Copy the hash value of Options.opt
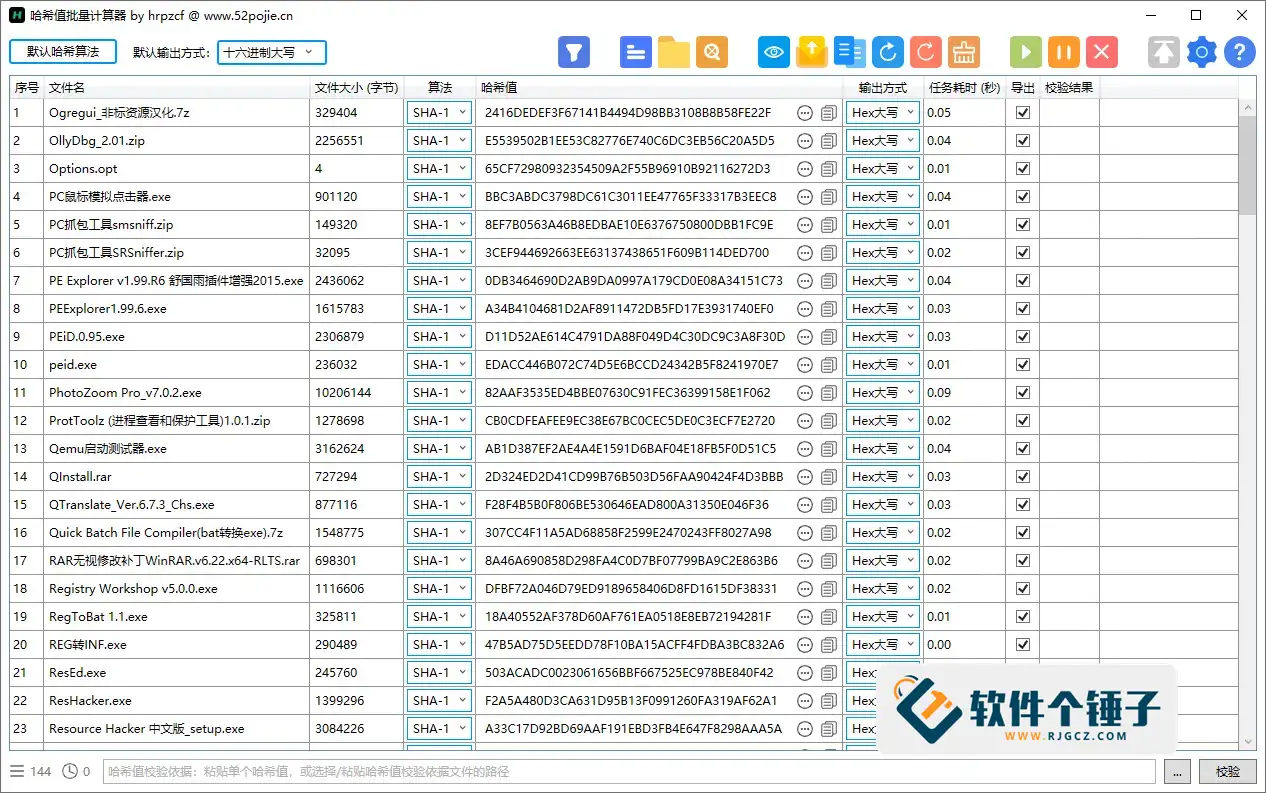Screen dimensions: 1266x793 [828, 169]
